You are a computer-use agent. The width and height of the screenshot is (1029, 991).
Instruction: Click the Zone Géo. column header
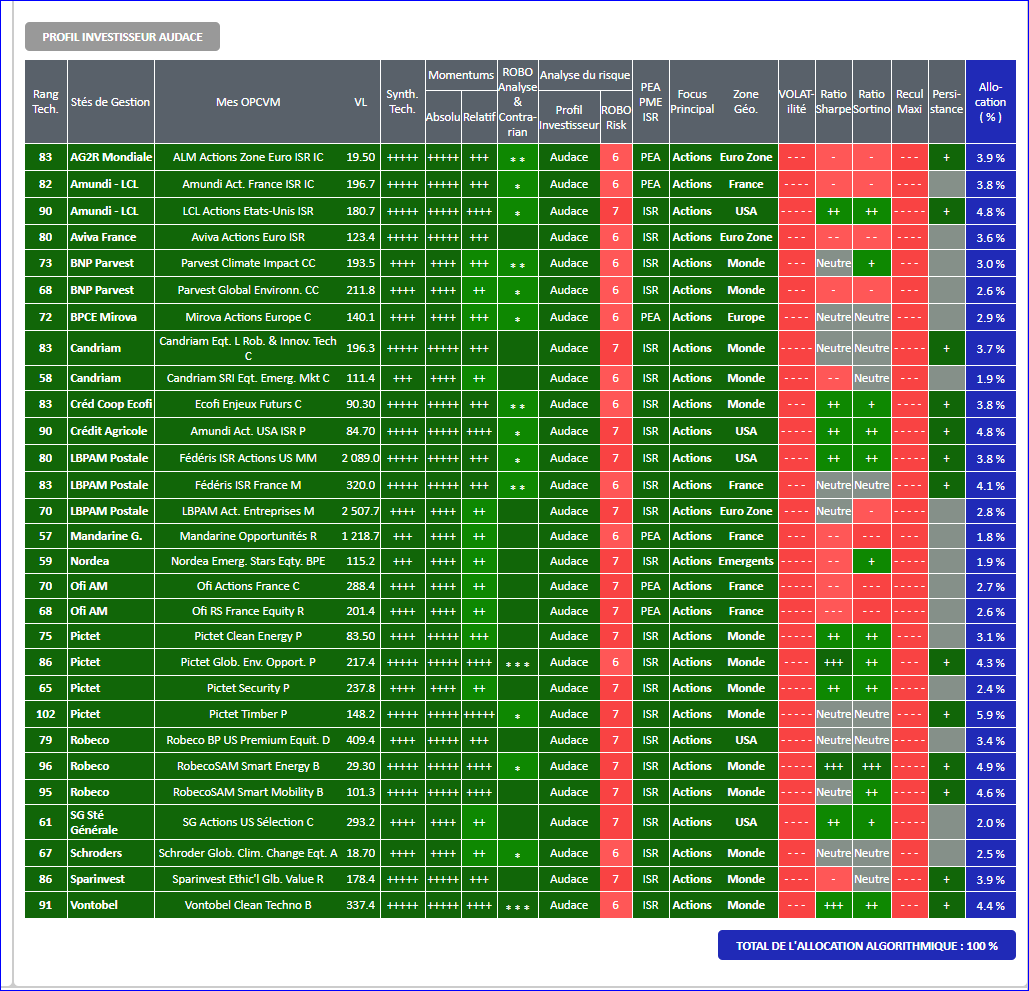[746, 102]
